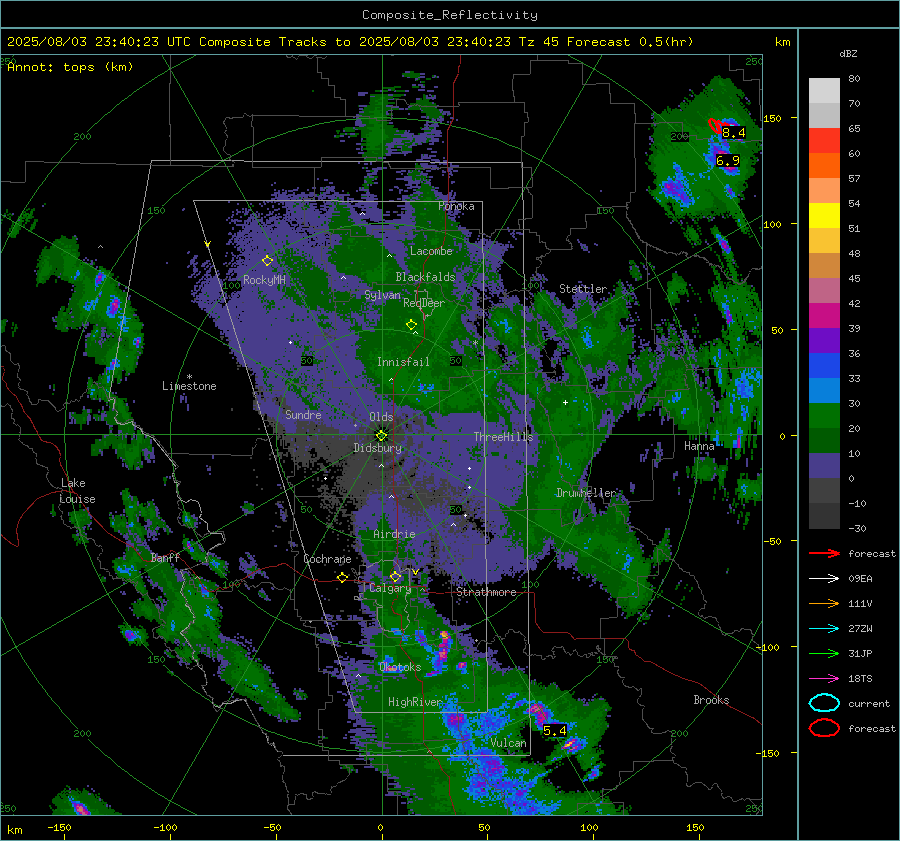The image size is (900, 841).
Task: Select the magenta swatch between 42 and 39
Action: tap(824, 316)
